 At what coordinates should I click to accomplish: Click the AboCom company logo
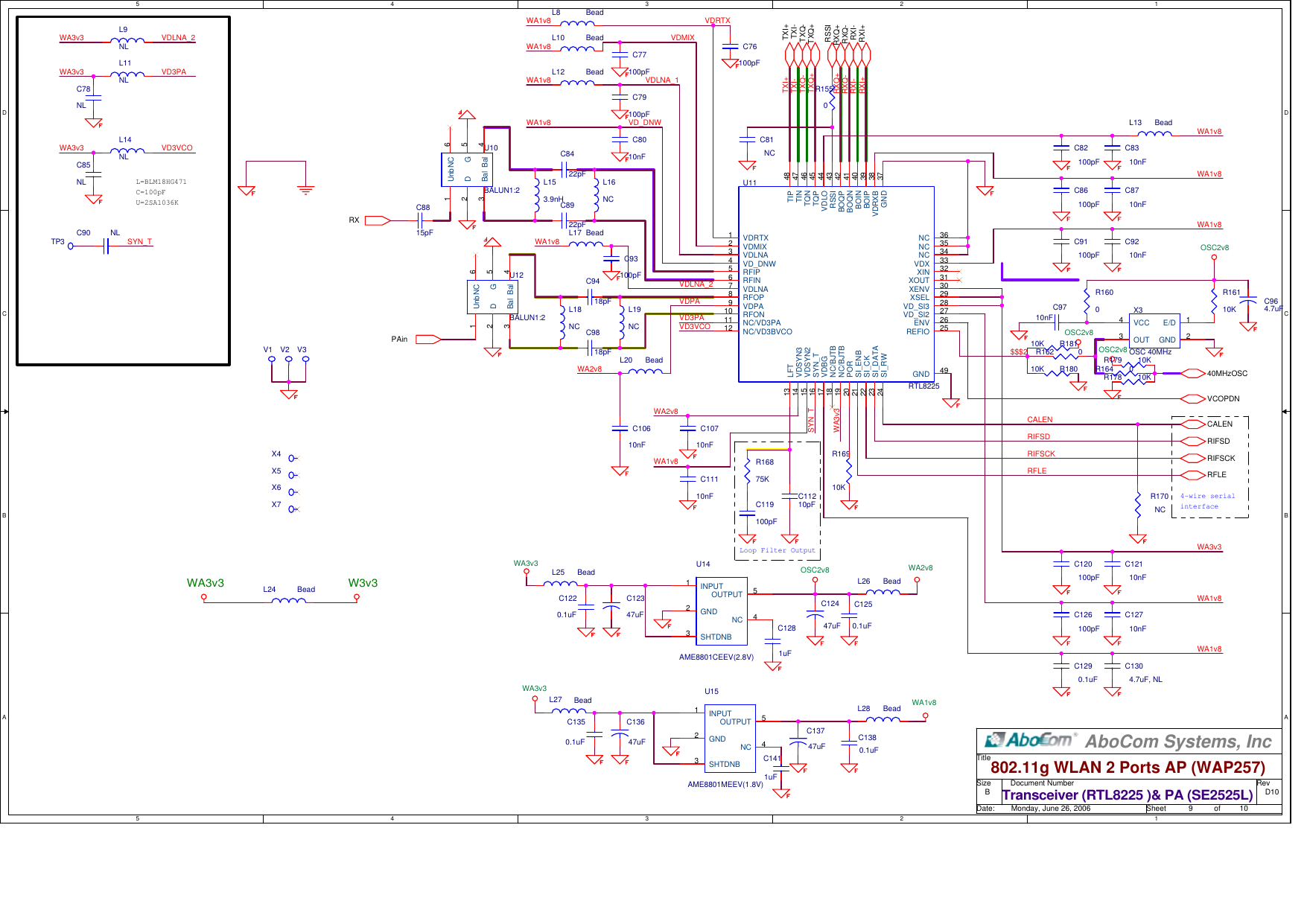1030,740
